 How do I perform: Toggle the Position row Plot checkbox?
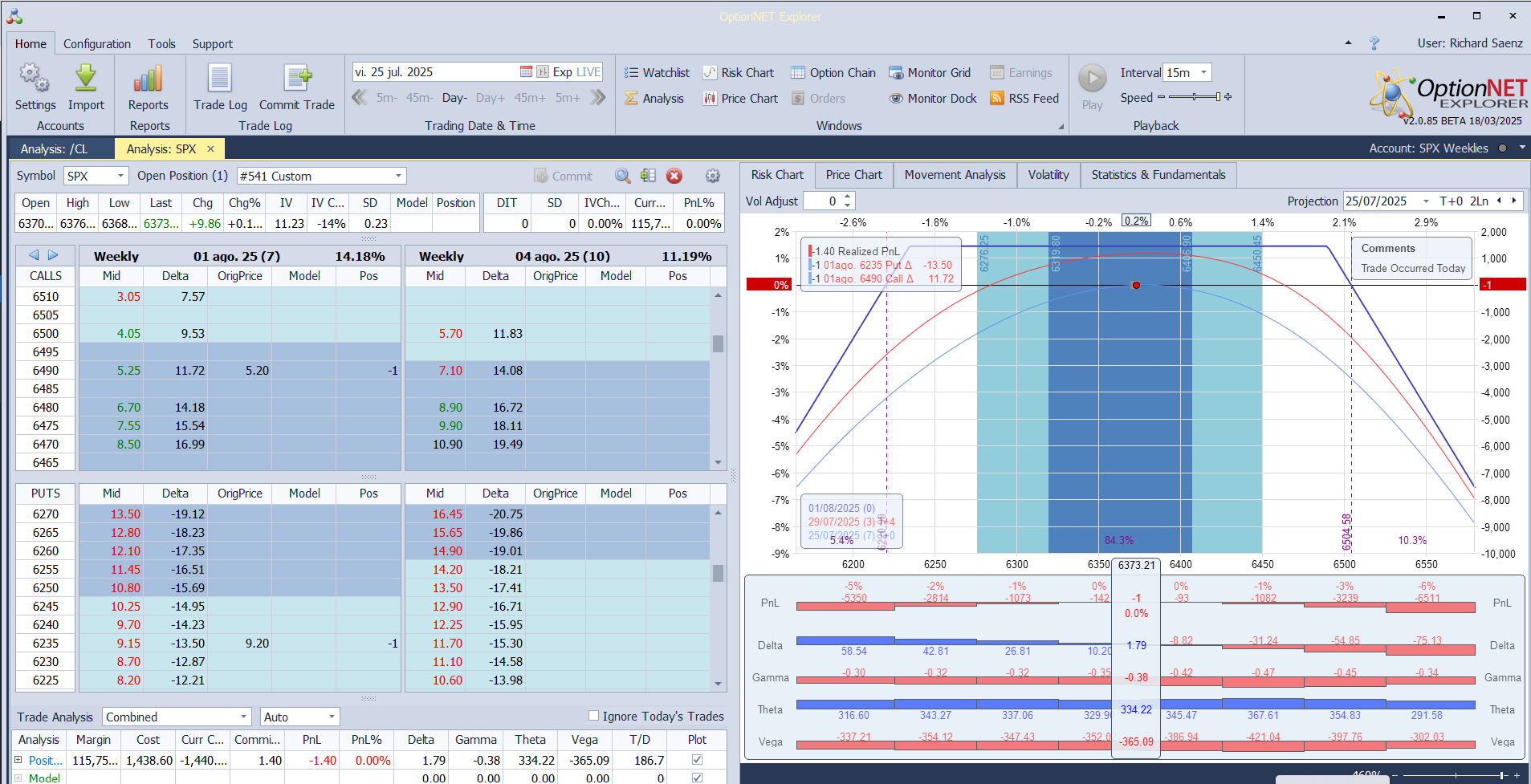coord(697,760)
